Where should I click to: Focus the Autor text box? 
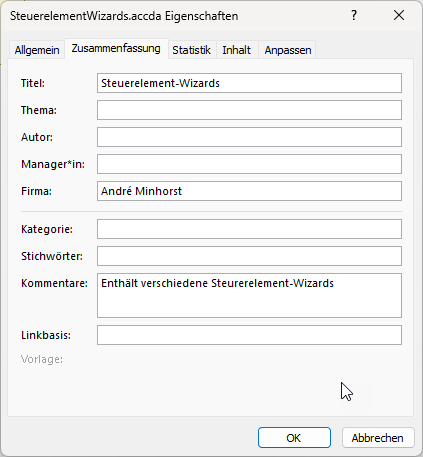[x=249, y=137]
